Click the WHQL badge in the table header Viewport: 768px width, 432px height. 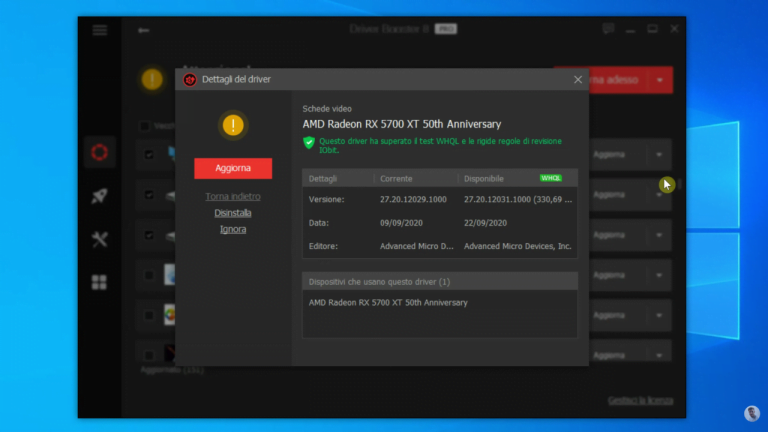pos(551,178)
